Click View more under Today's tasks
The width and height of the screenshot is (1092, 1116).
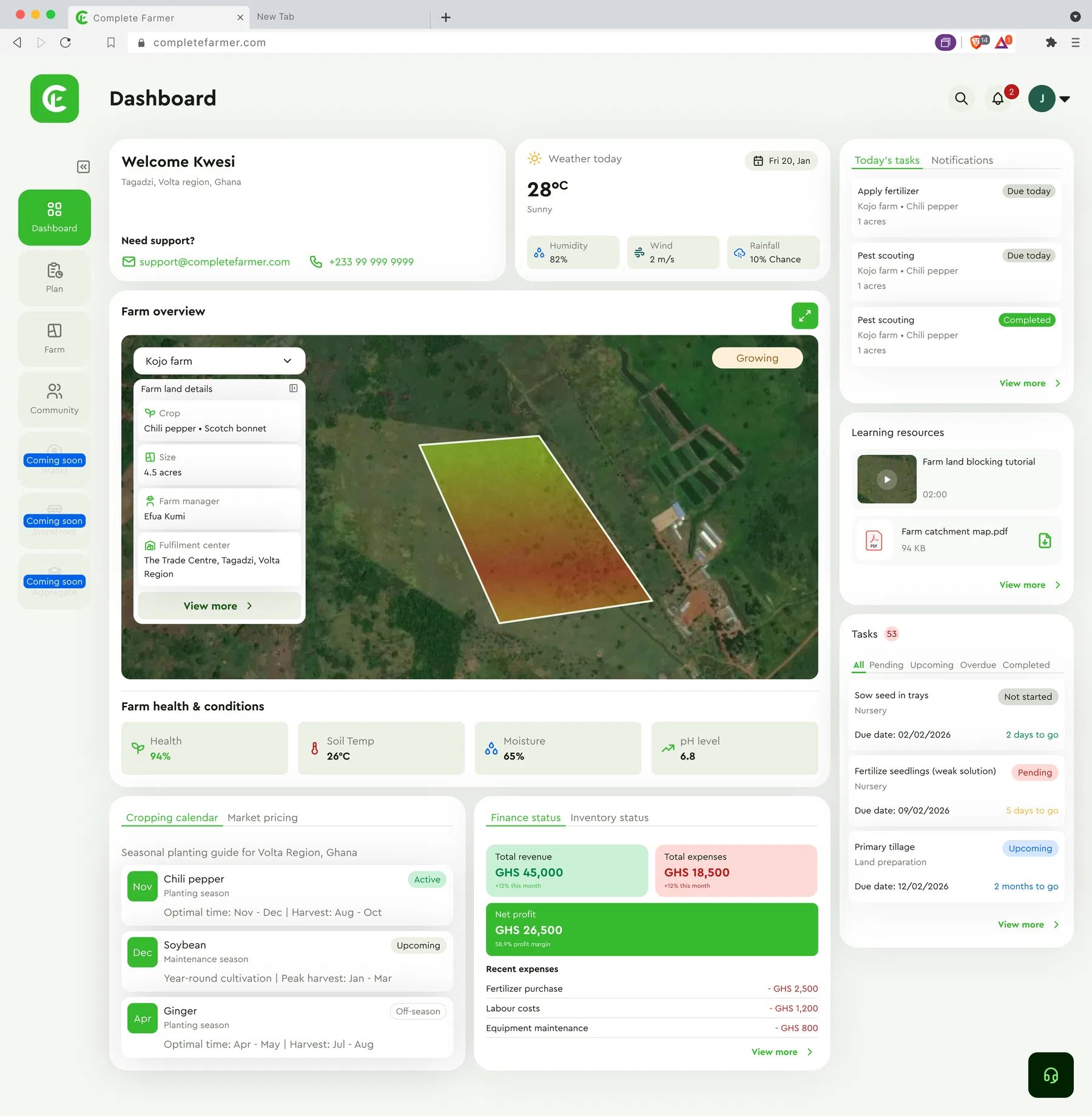click(1030, 383)
